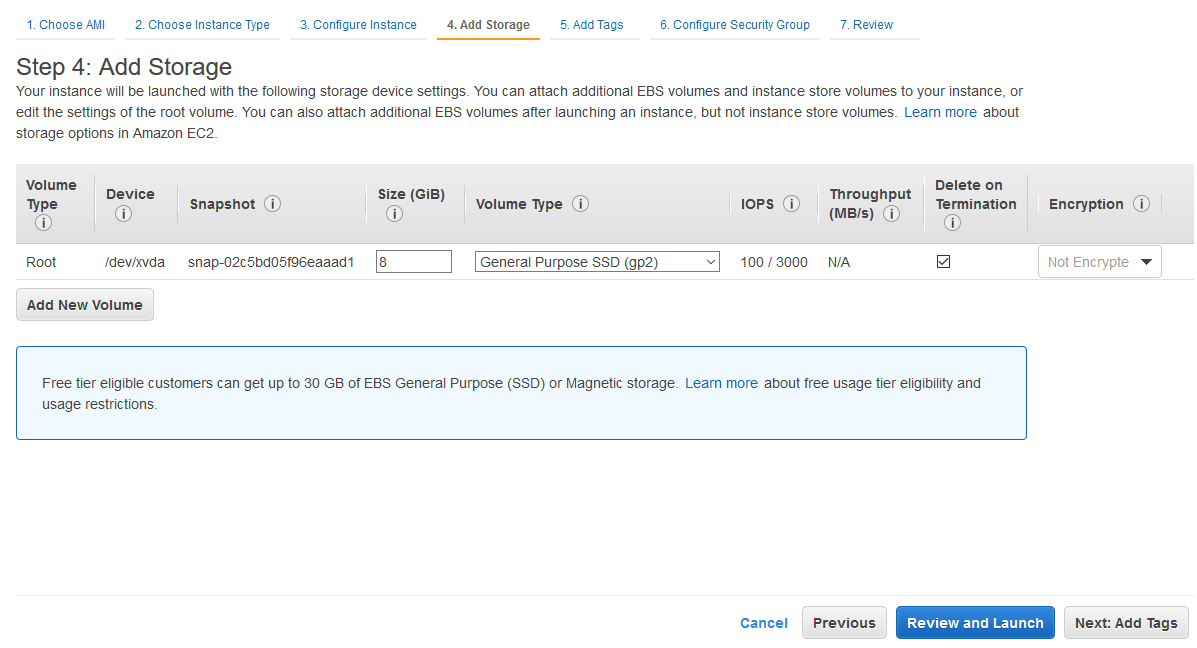Open 6. Configure Security Group tab
Screen dimensions: 1197x648
pyautogui.click(x=734, y=24)
